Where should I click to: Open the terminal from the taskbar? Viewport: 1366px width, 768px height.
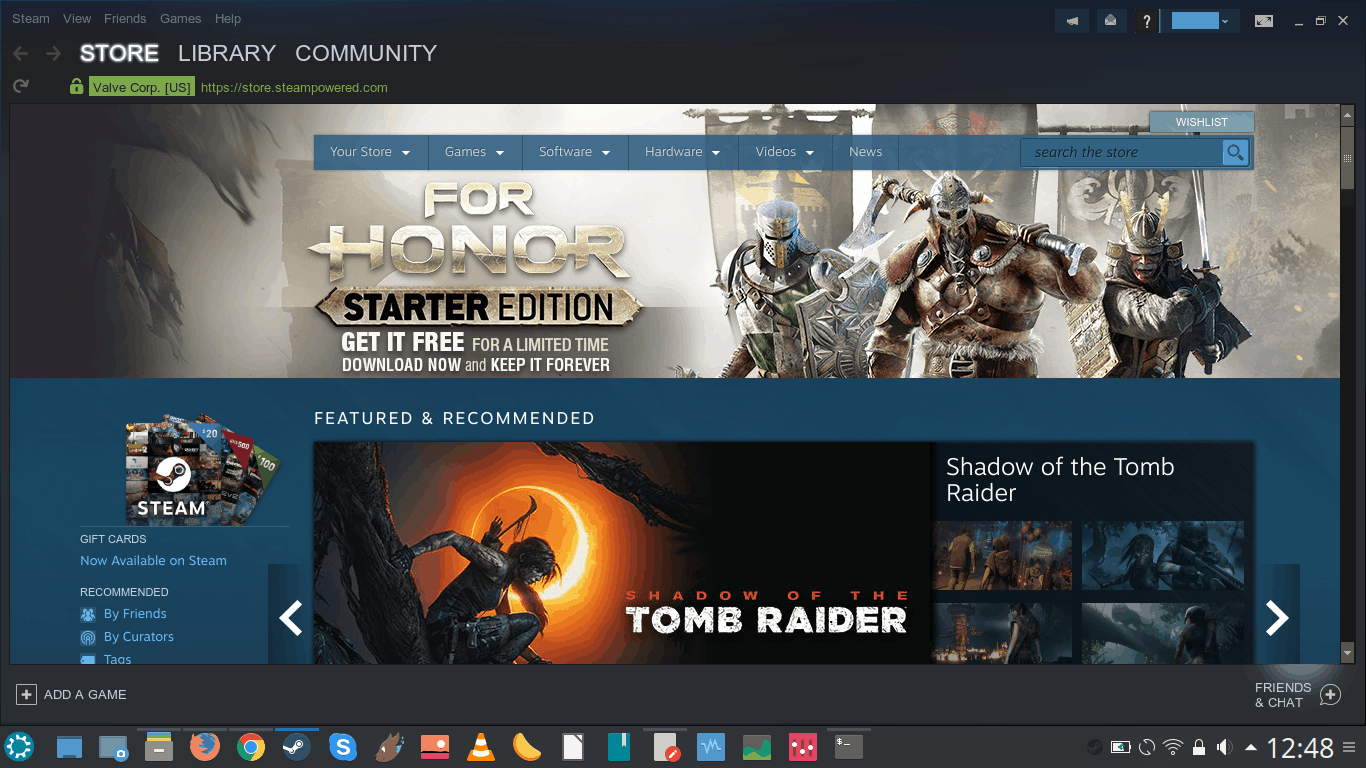coord(849,746)
